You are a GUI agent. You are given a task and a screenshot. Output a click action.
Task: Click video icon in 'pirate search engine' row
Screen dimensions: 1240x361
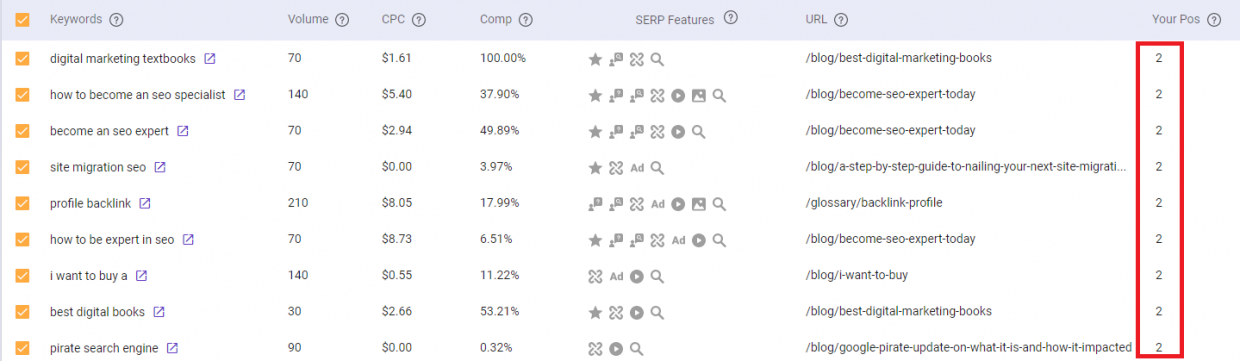[x=616, y=348]
